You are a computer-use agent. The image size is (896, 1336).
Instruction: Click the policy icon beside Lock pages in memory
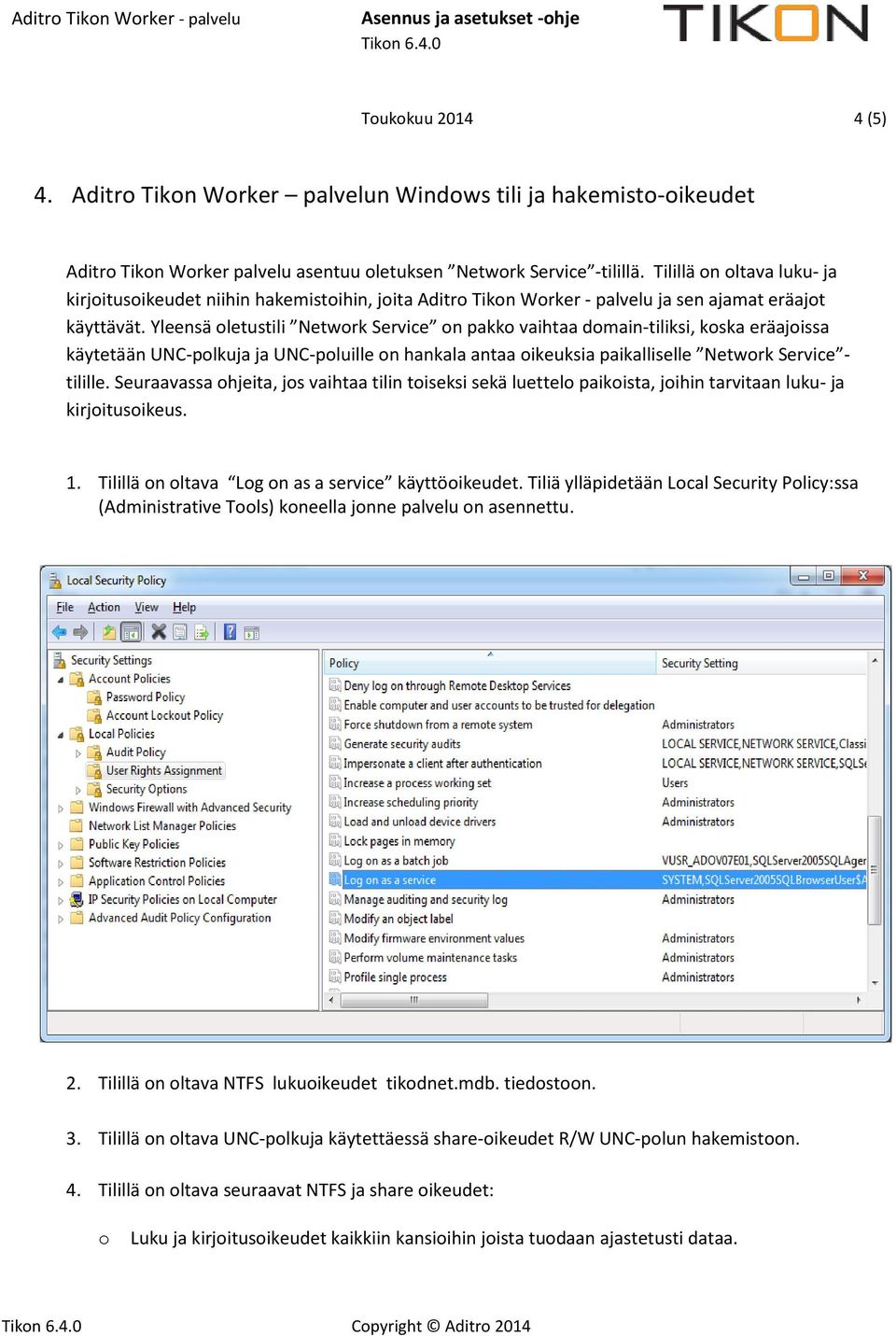[335, 841]
